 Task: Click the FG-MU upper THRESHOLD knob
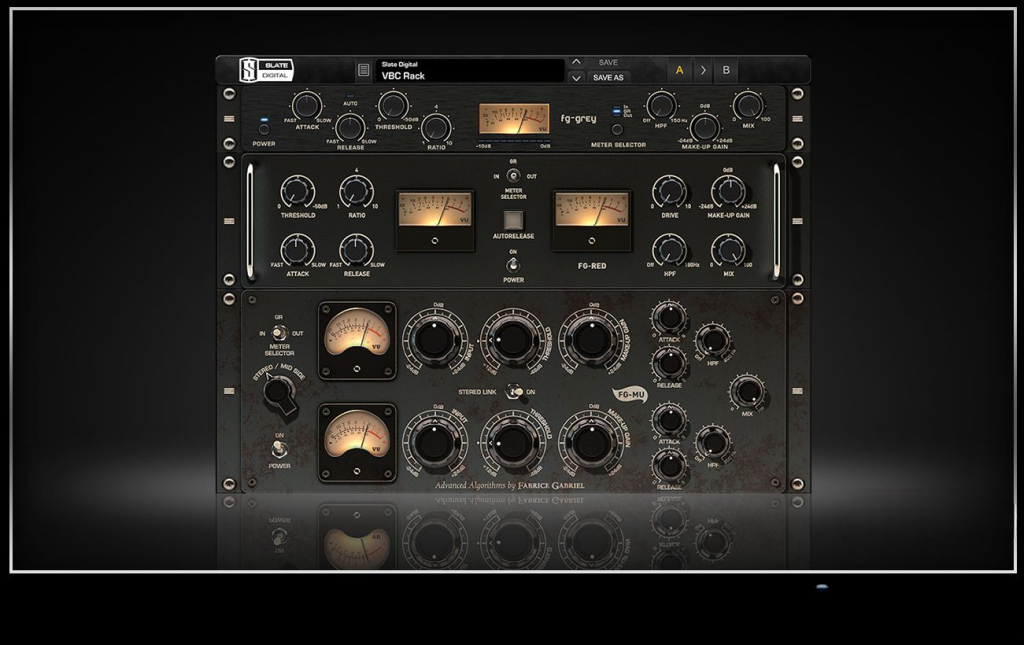tap(513, 339)
